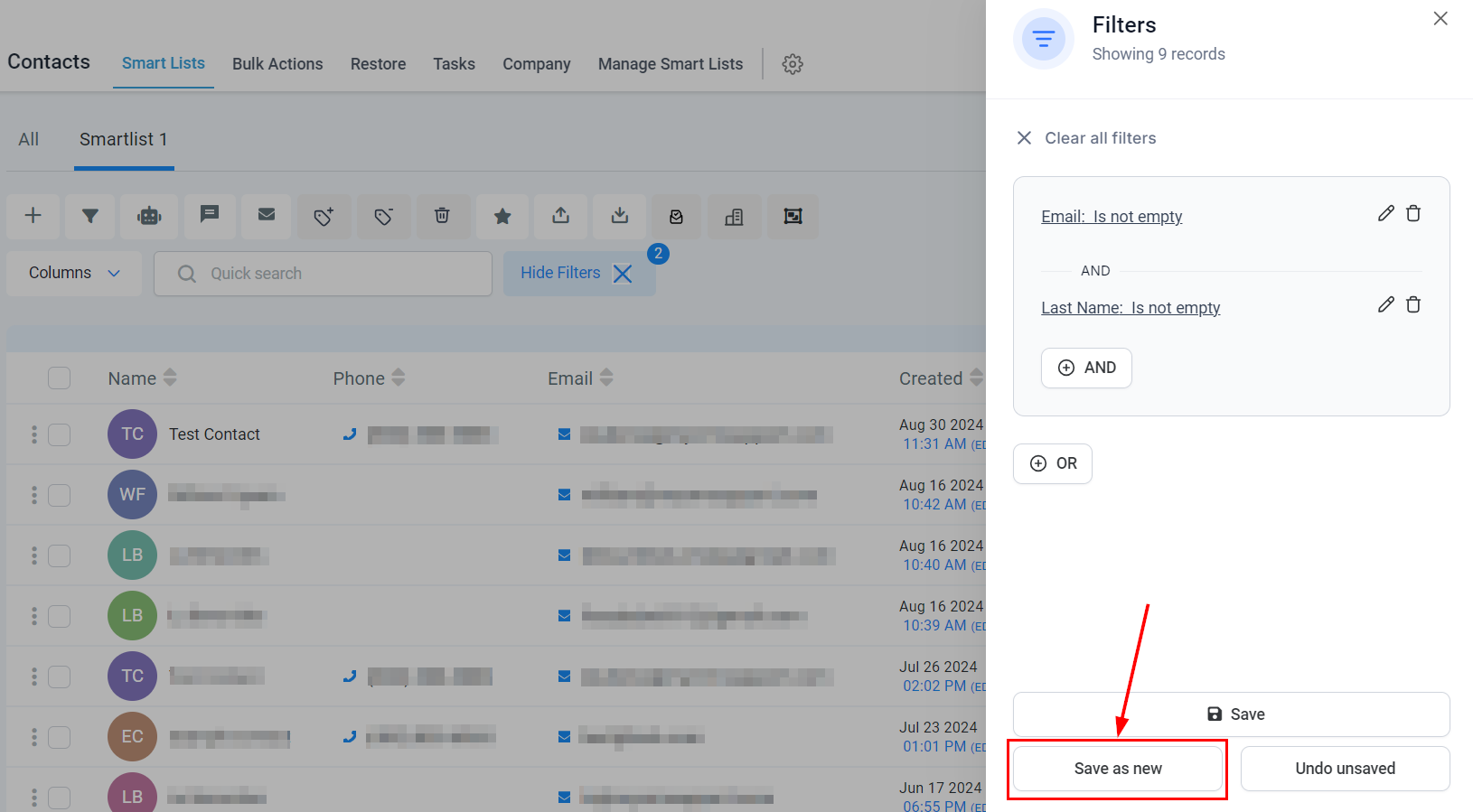
Task: Click the WF contact avatar
Action: pos(132,495)
